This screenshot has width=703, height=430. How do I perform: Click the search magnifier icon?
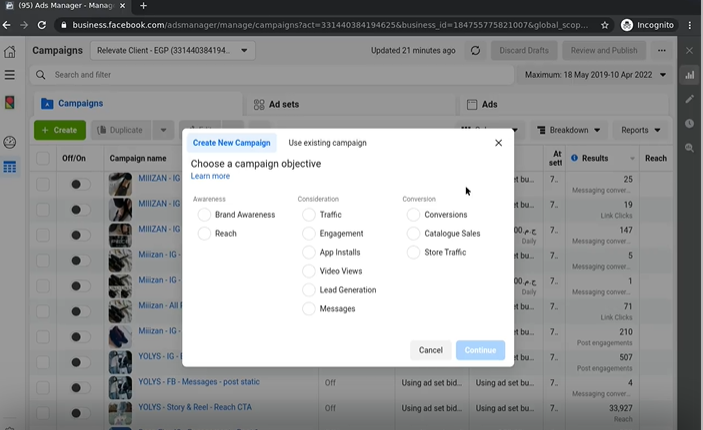[40, 75]
